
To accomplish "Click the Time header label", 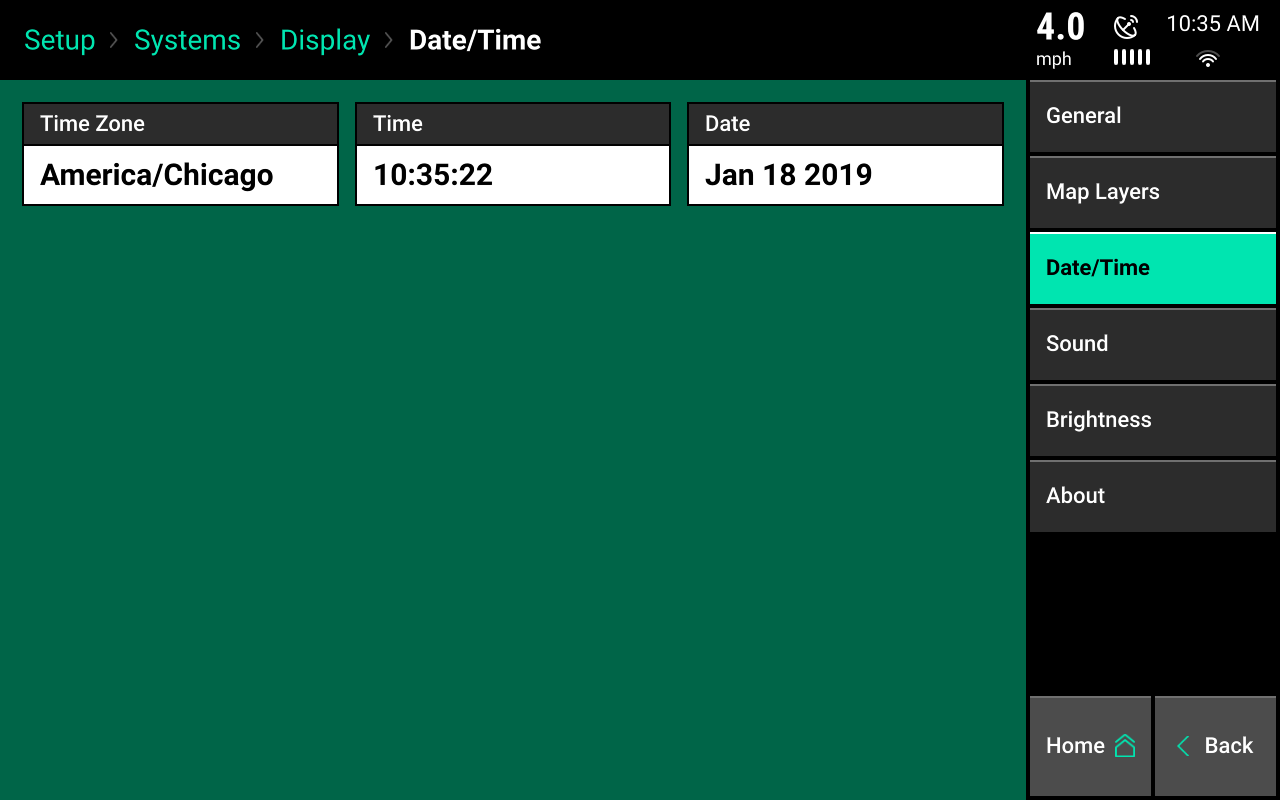I will (x=398, y=124).
